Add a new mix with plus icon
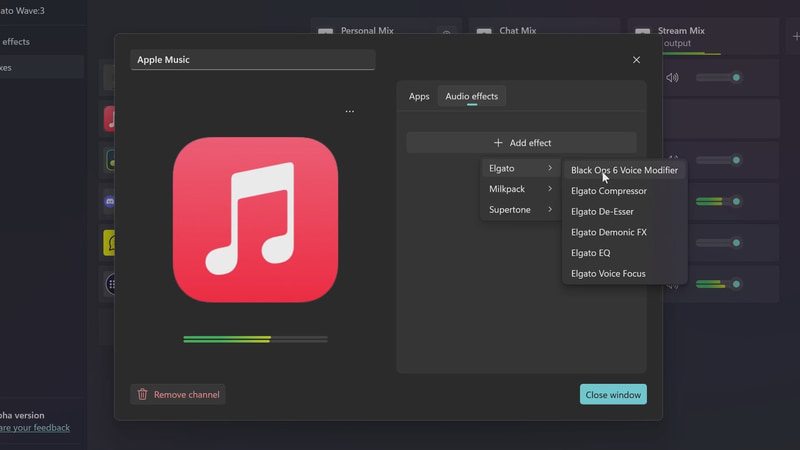Image resolution: width=800 pixels, height=450 pixels. (795, 36)
